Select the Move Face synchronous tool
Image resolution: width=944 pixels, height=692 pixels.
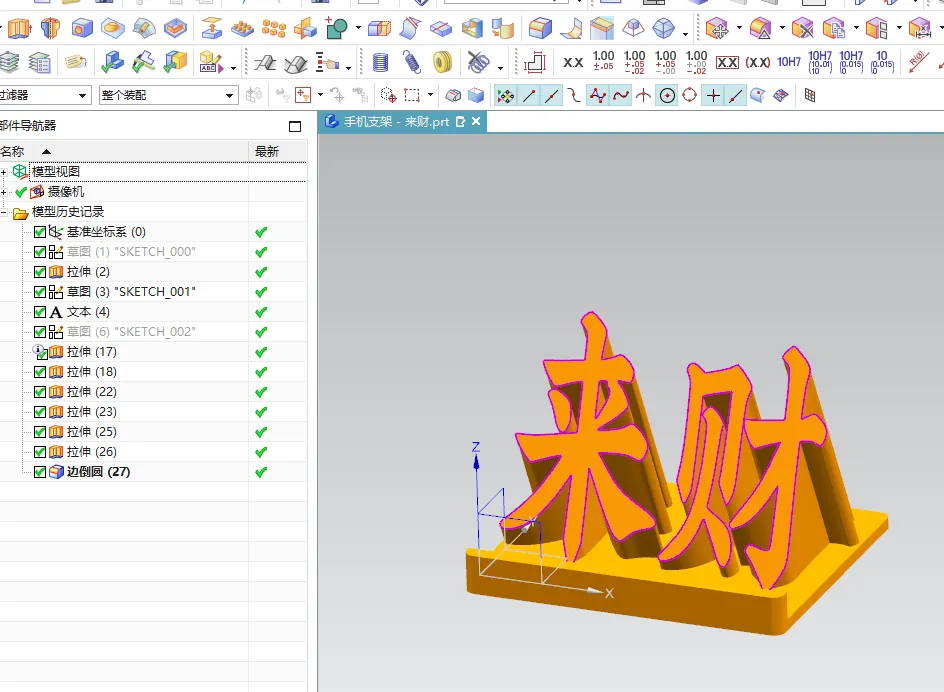click(x=717, y=28)
